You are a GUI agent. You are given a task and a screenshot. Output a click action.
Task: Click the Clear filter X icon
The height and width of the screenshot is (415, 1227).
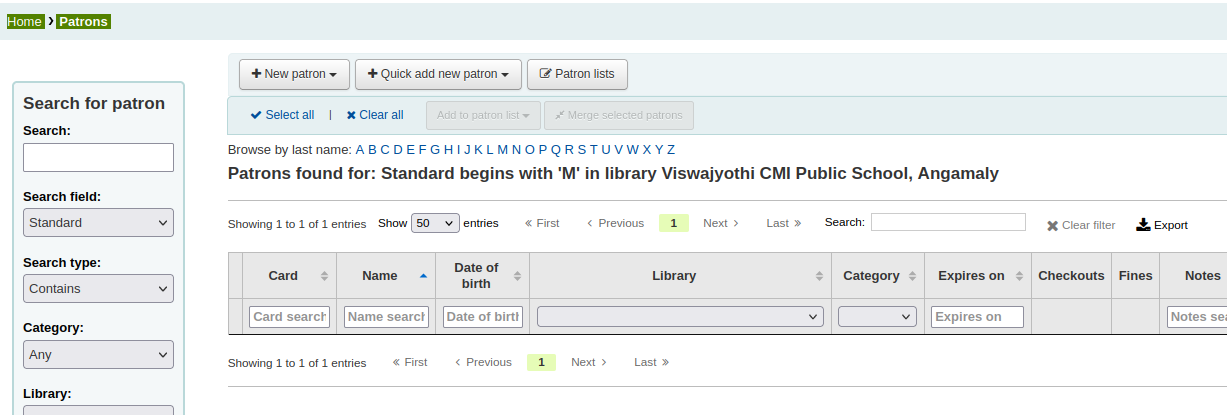point(1052,226)
